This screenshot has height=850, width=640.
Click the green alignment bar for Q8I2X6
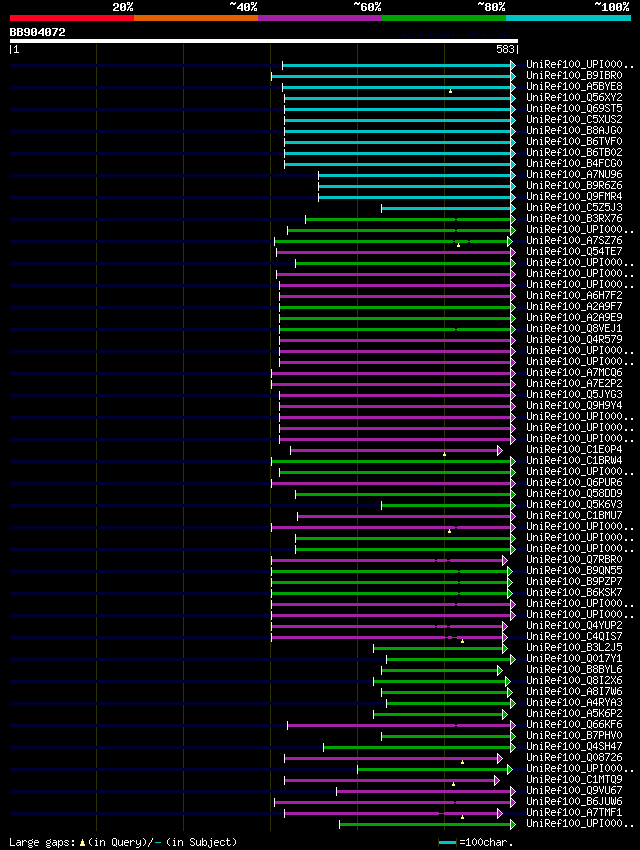click(x=440, y=681)
